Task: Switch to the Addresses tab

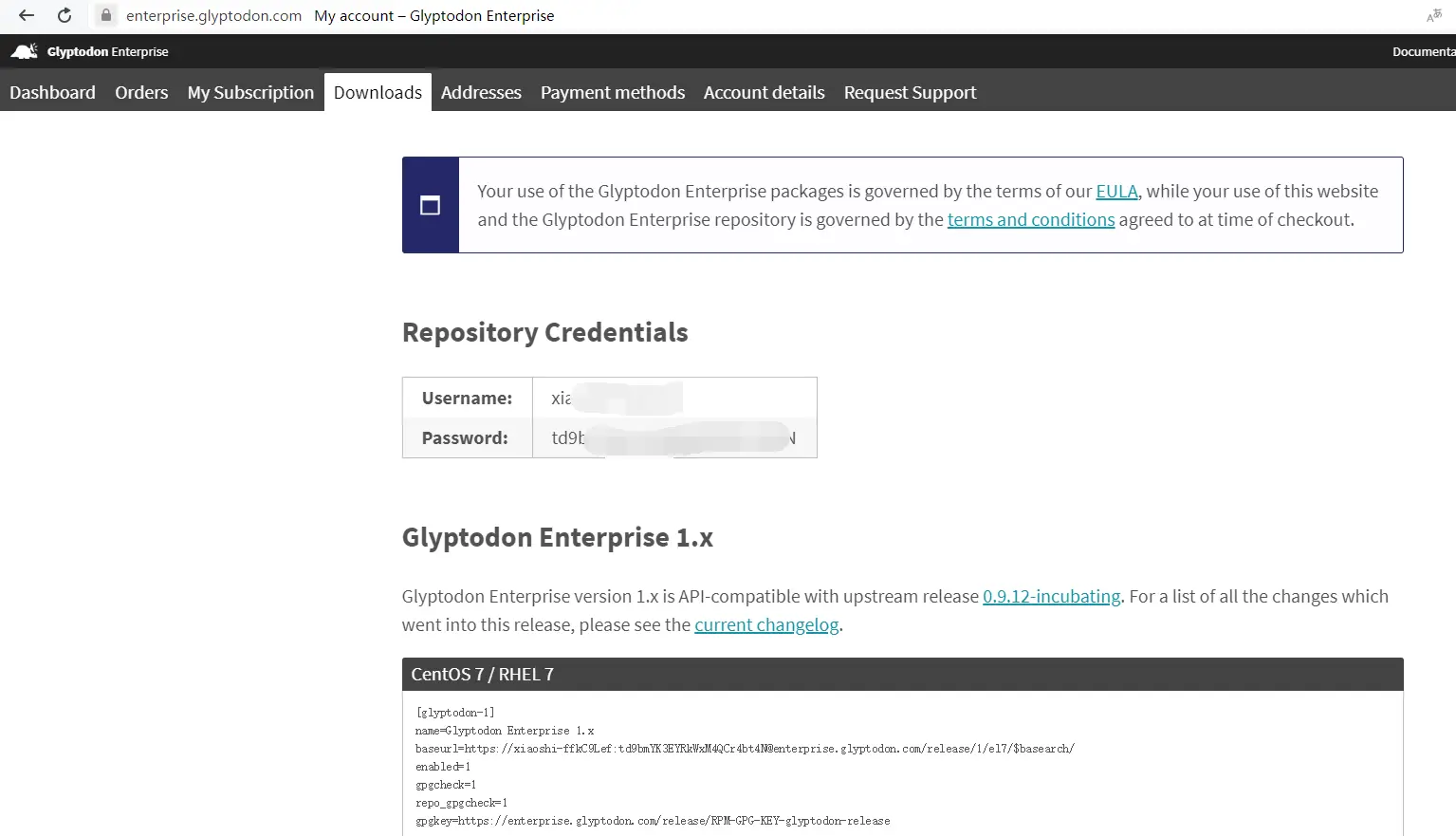Action: (481, 92)
